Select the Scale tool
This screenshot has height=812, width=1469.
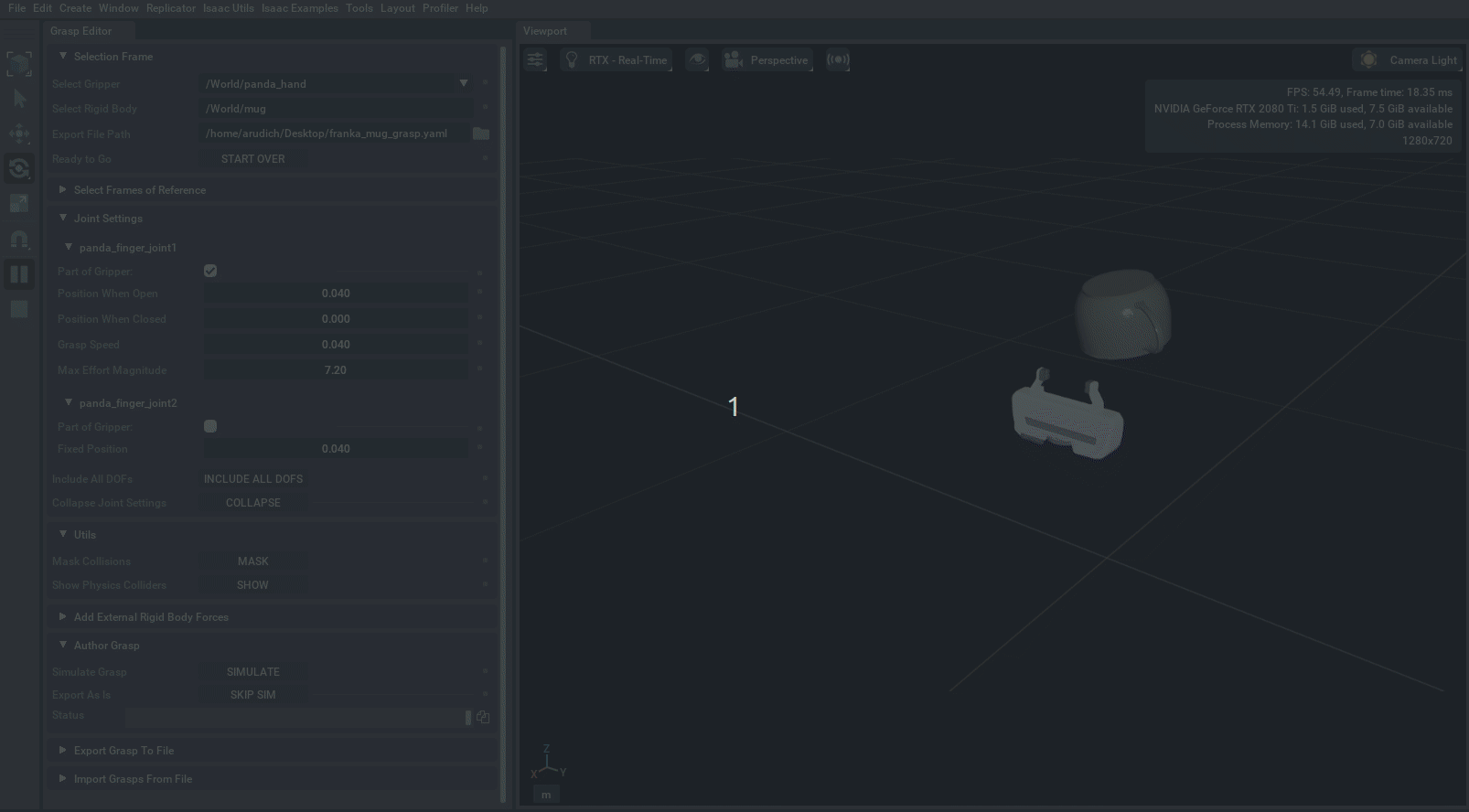click(x=19, y=203)
